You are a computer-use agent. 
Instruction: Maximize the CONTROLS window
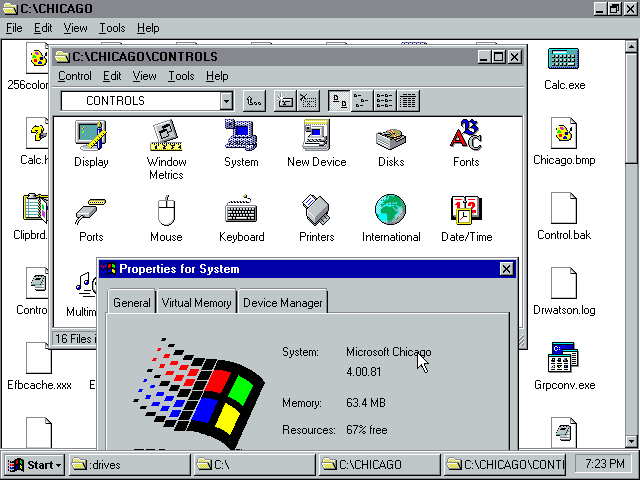coord(498,57)
